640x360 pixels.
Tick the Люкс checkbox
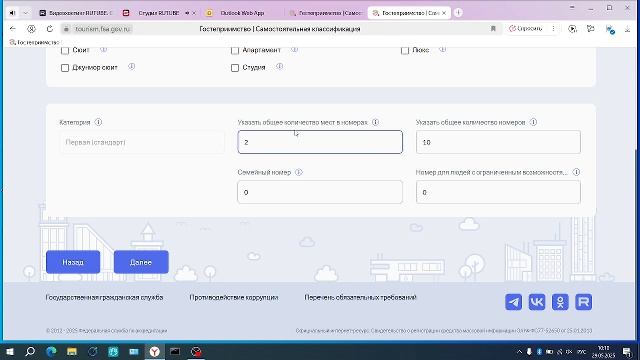click(x=405, y=51)
